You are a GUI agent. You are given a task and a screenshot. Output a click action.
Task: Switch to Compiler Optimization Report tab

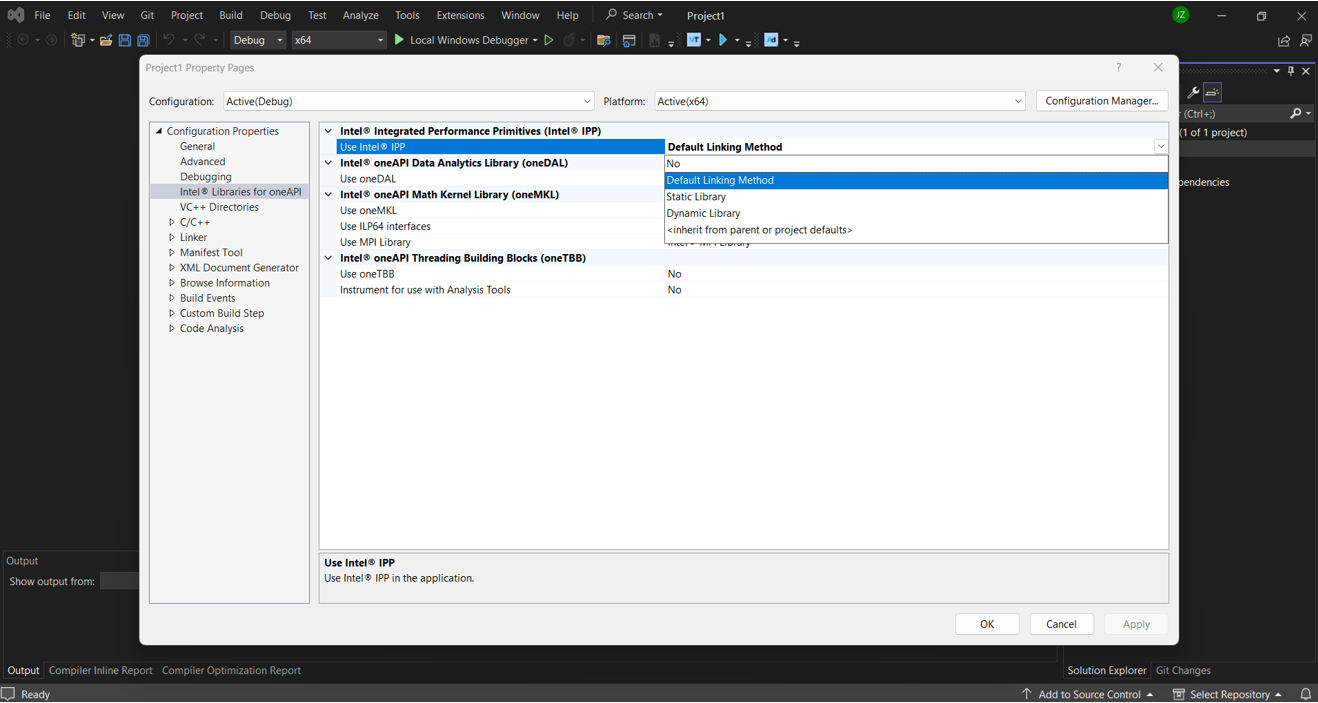(231, 671)
